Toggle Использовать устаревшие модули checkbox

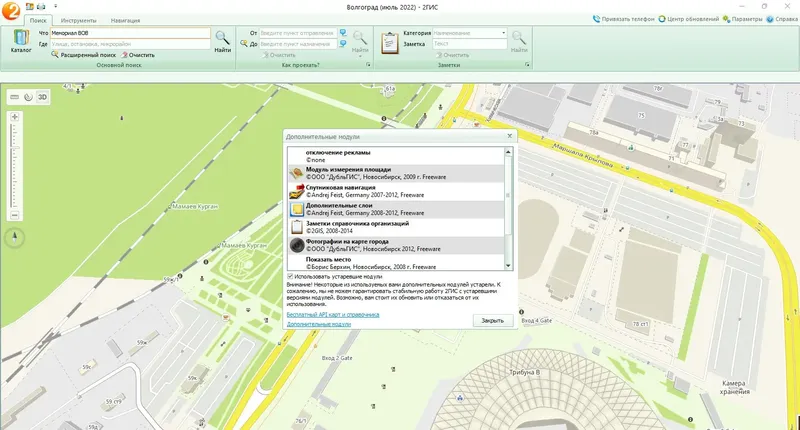(x=290, y=276)
